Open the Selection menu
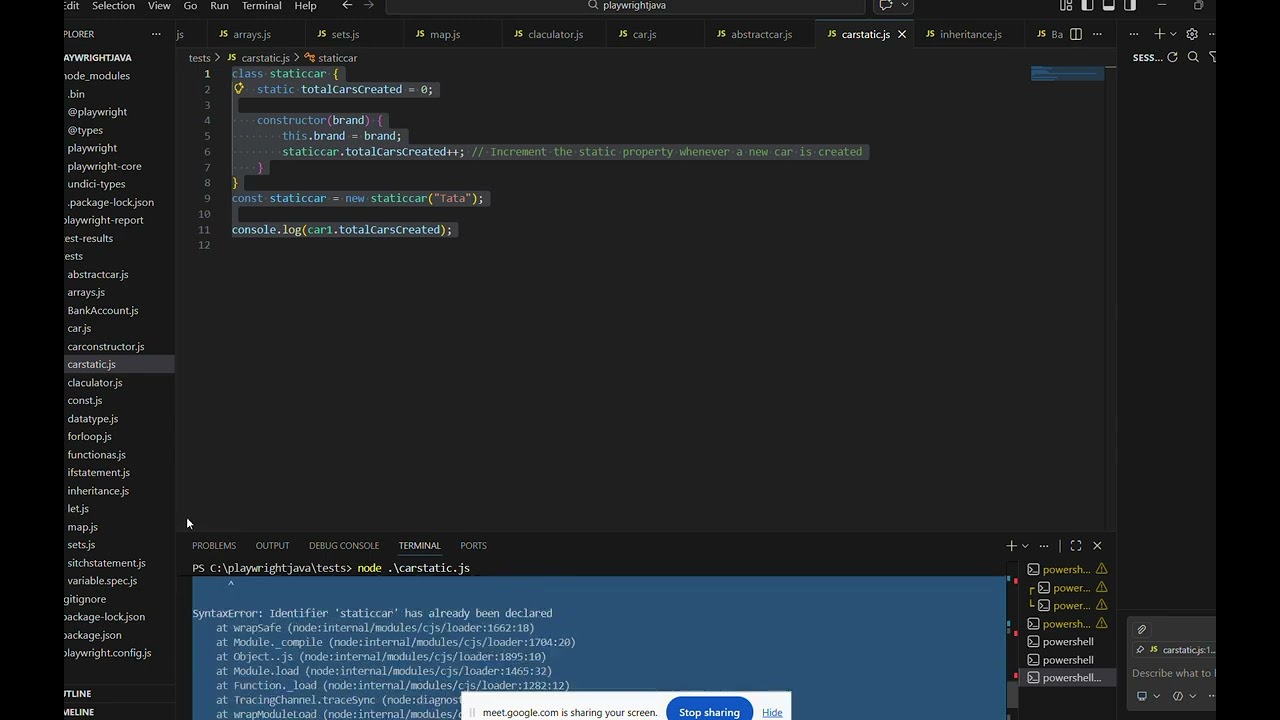Viewport: 1280px width, 720px height. [x=113, y=6]
